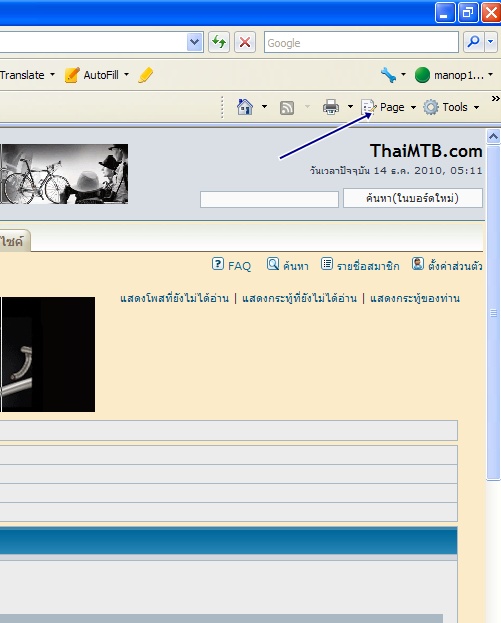Click the RSS feeds icon
Viewport: 501px width, 623px height.
click(287, 108)
